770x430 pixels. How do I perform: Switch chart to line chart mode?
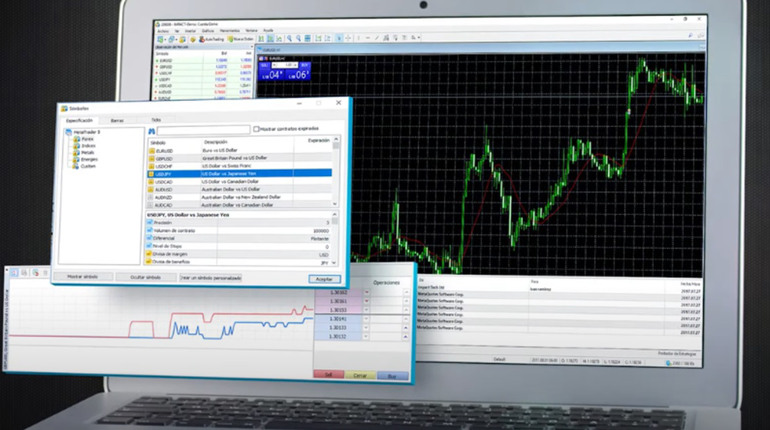tap(279, 38)
